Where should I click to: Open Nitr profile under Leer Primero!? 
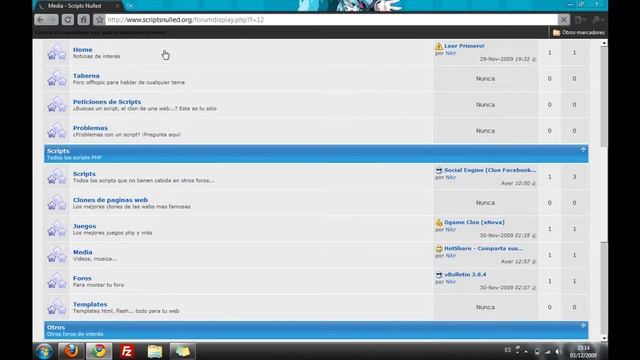click(x=451, y=53)
